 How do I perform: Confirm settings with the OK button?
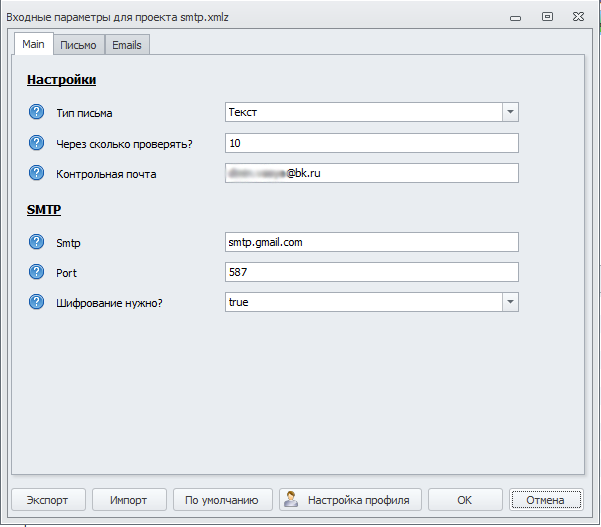465,500
